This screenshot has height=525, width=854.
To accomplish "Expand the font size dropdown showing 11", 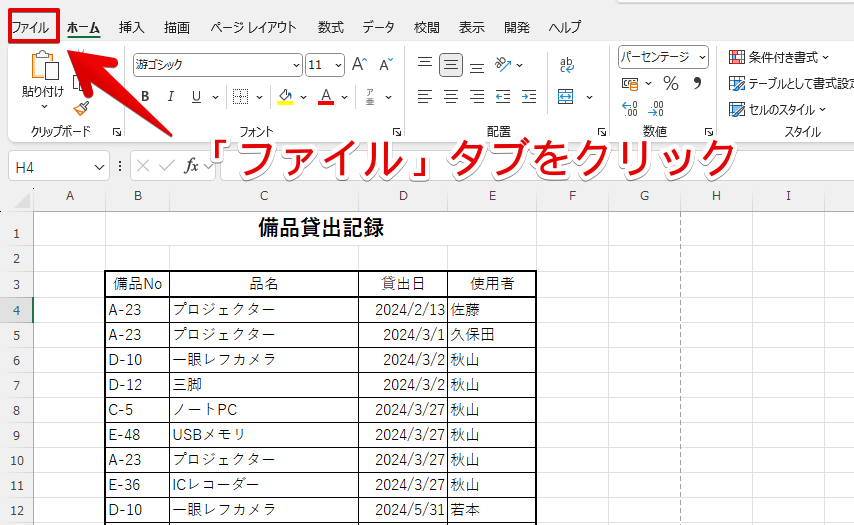I will 325,65.
